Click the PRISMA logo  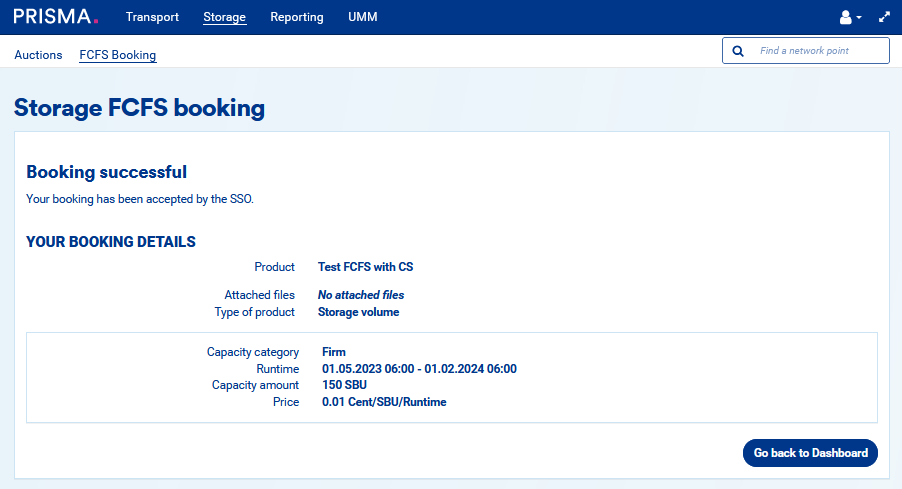pyautogui.click(x=56, y=17)
